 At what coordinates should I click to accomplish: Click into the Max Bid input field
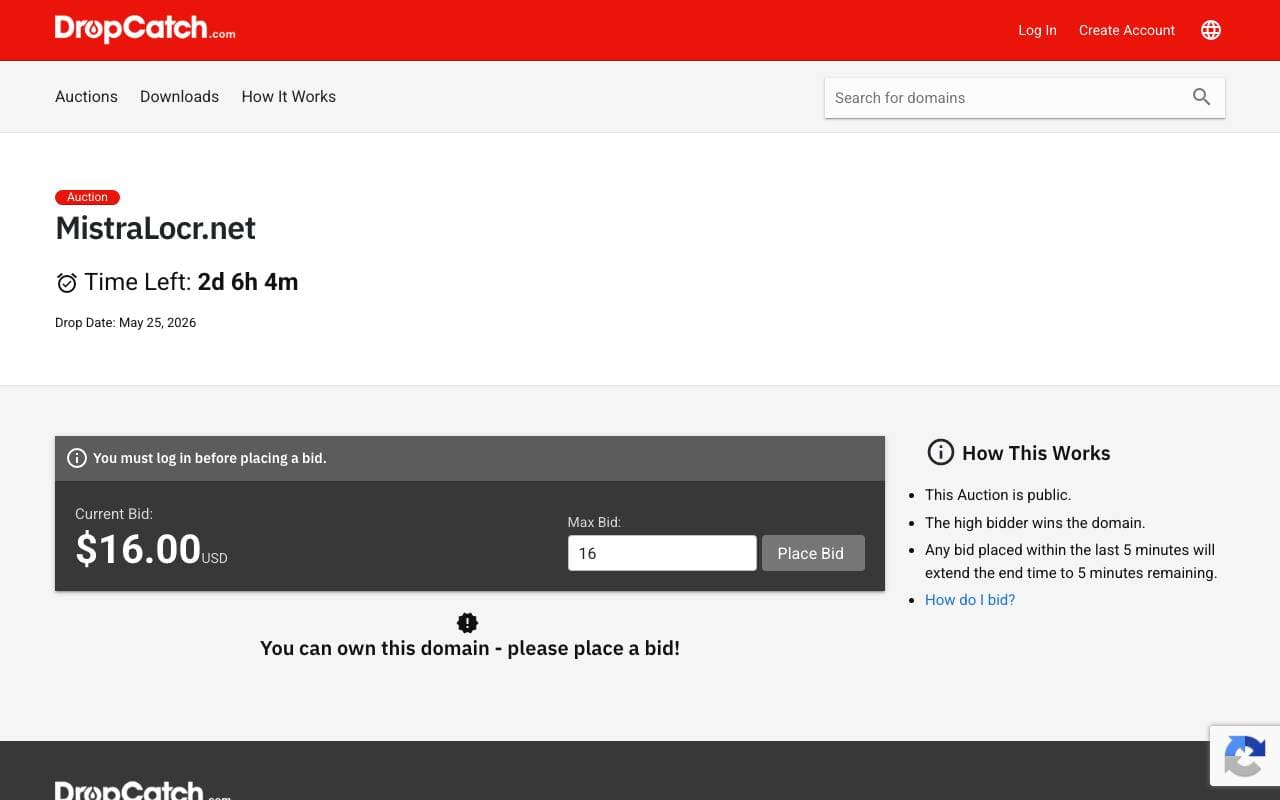click(662, 553)
